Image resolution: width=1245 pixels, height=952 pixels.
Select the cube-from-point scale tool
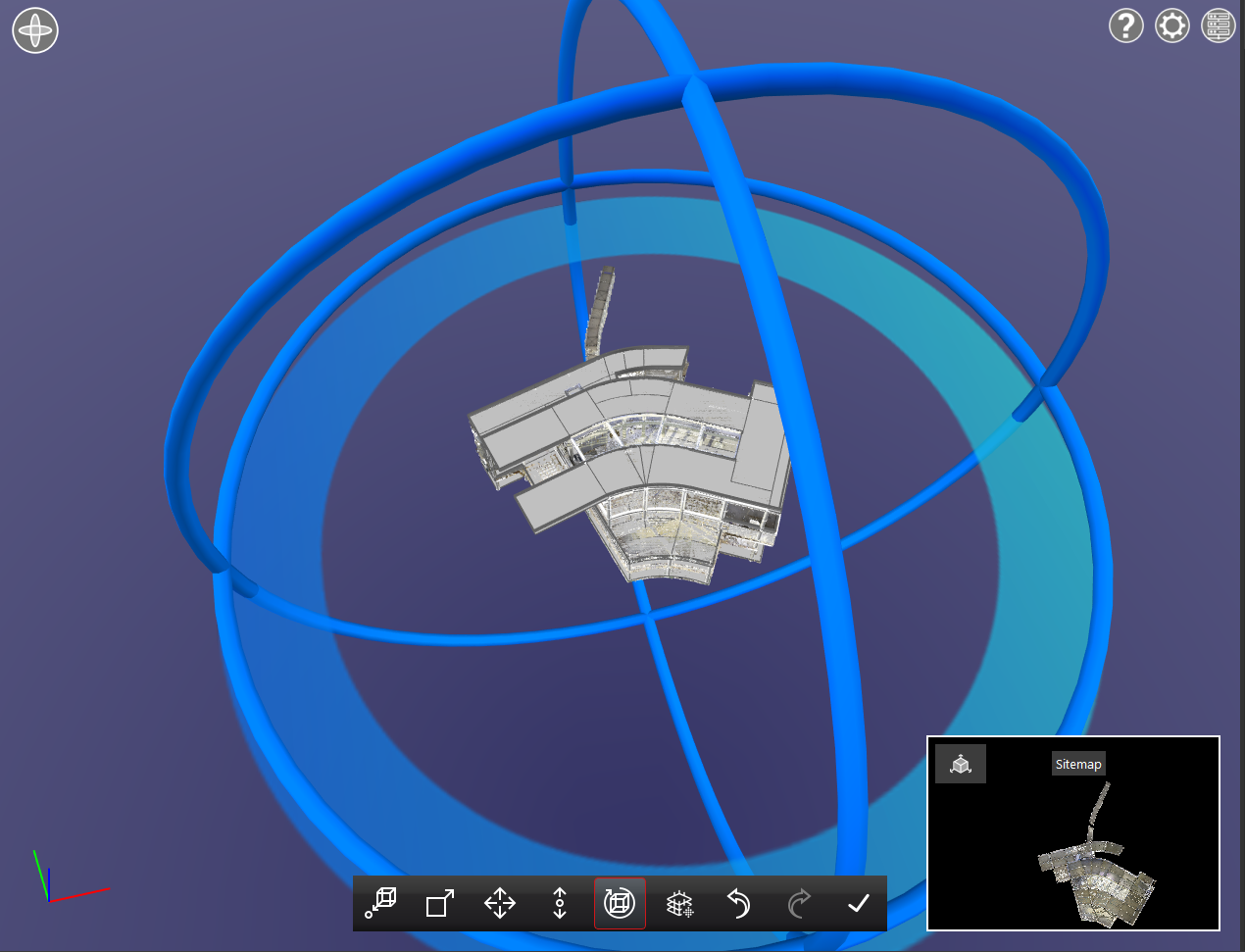(x=380, y=903)
